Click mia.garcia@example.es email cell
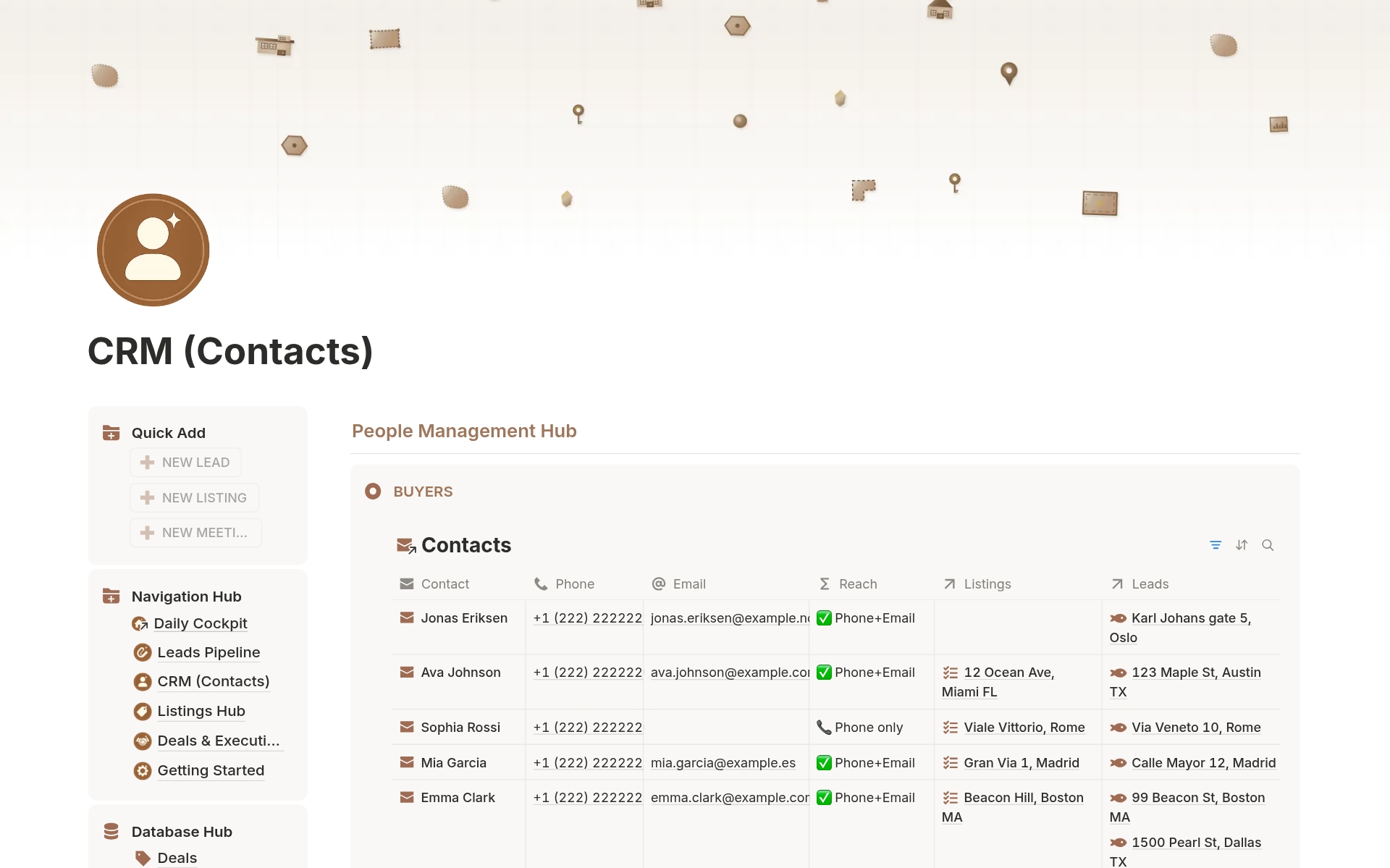This screenshot has width=1390, height=868. pyautogui.click(x=726, y=763)
